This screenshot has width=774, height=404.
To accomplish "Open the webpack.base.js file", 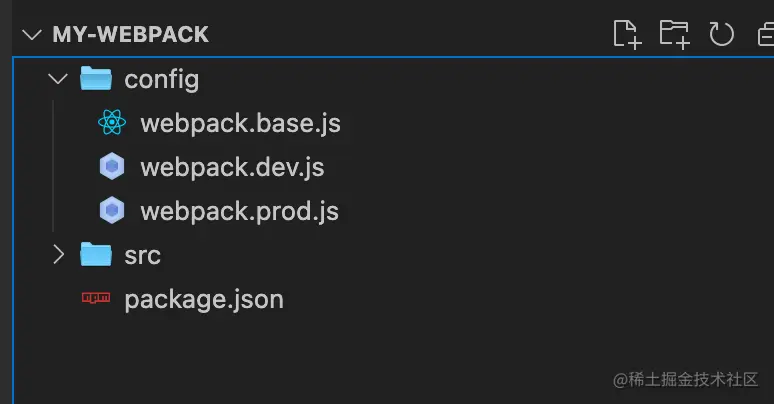I will [x=240, y=123].
